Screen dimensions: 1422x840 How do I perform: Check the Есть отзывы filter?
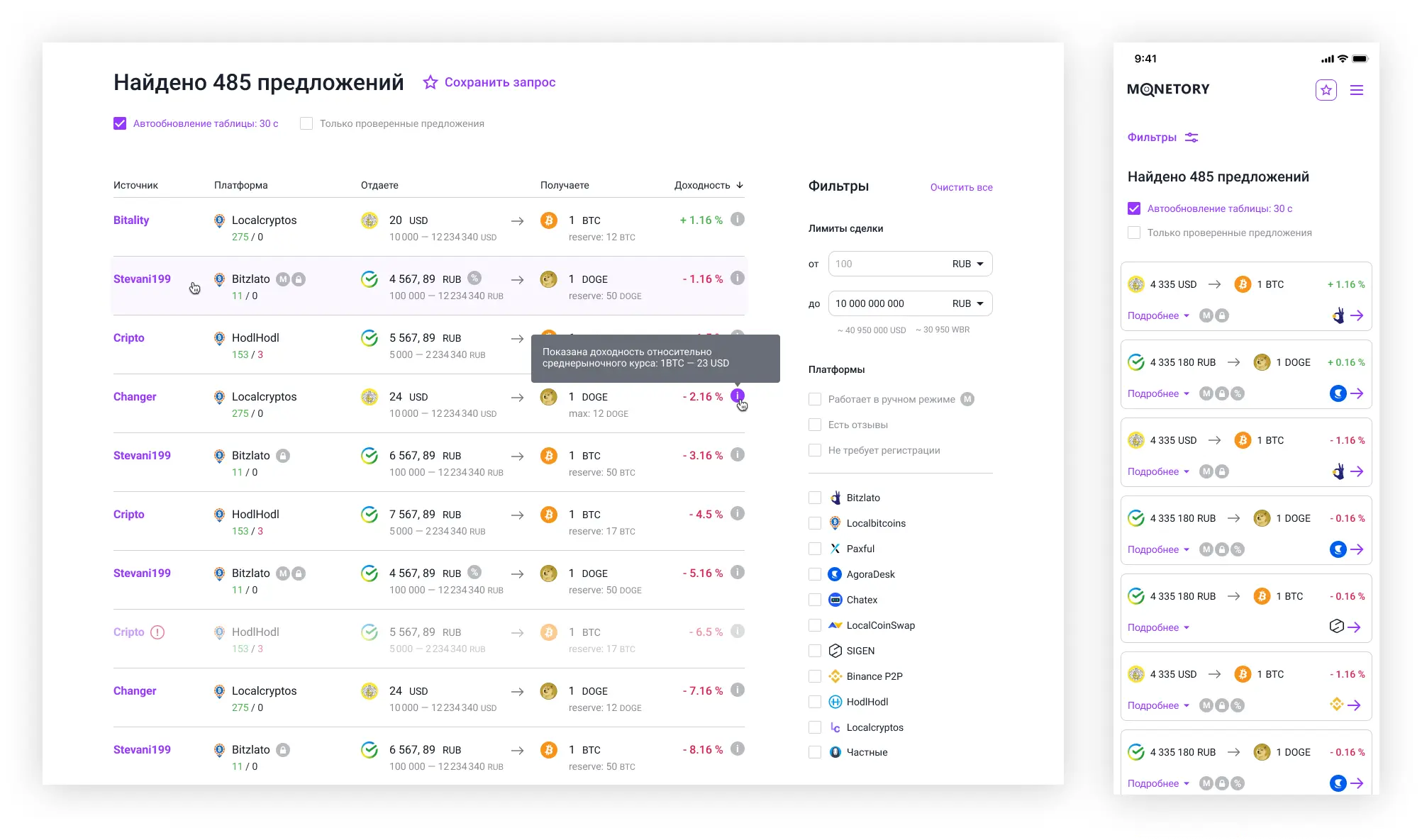point(815,425)
